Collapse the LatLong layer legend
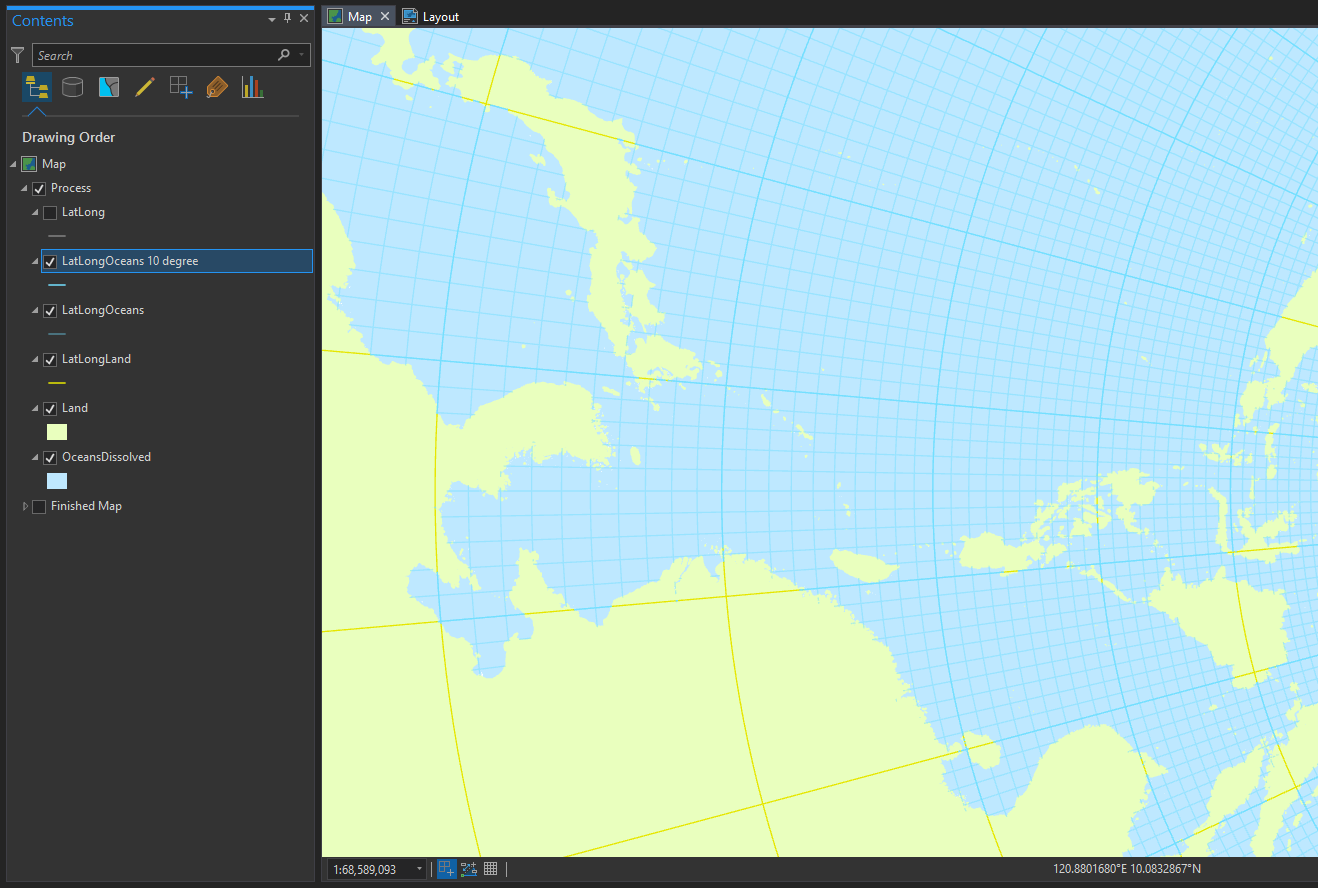This screenshot has height=888, width=1318. (35, 212)
